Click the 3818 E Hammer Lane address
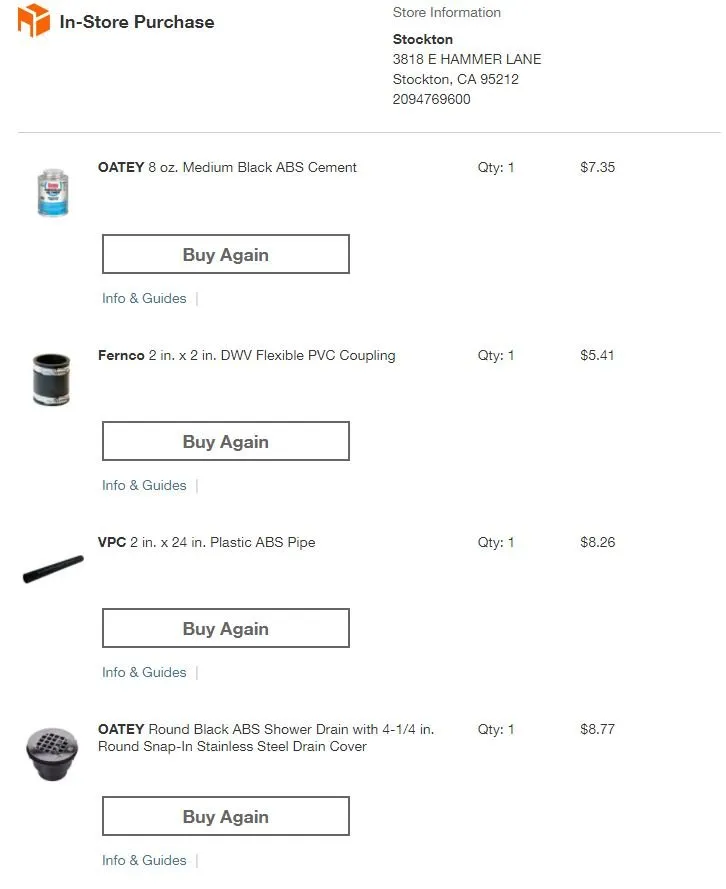This screenshot has height=889, width=726. click(x=466, y=59)
